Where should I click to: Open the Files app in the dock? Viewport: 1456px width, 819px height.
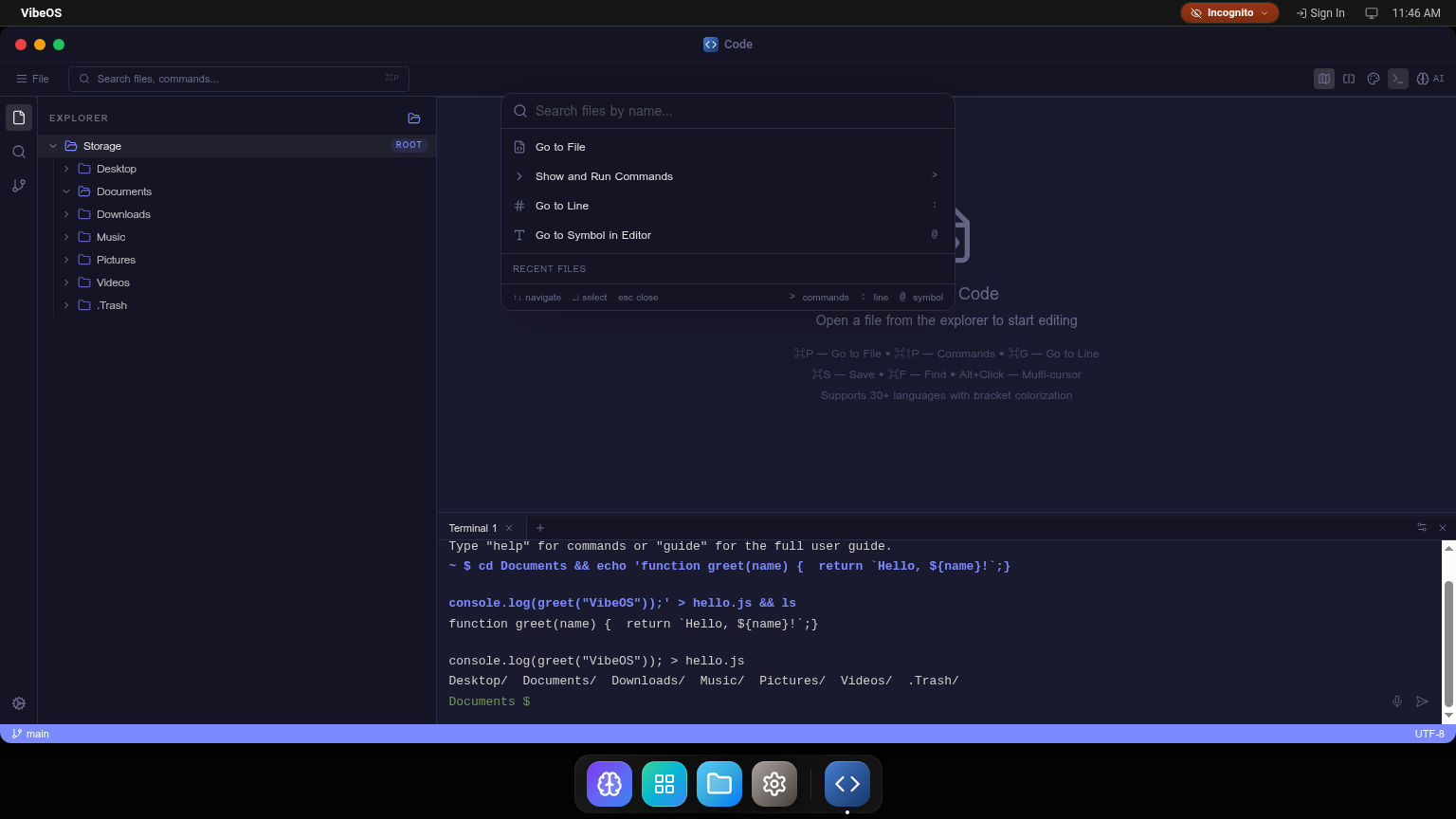point(719,784)
